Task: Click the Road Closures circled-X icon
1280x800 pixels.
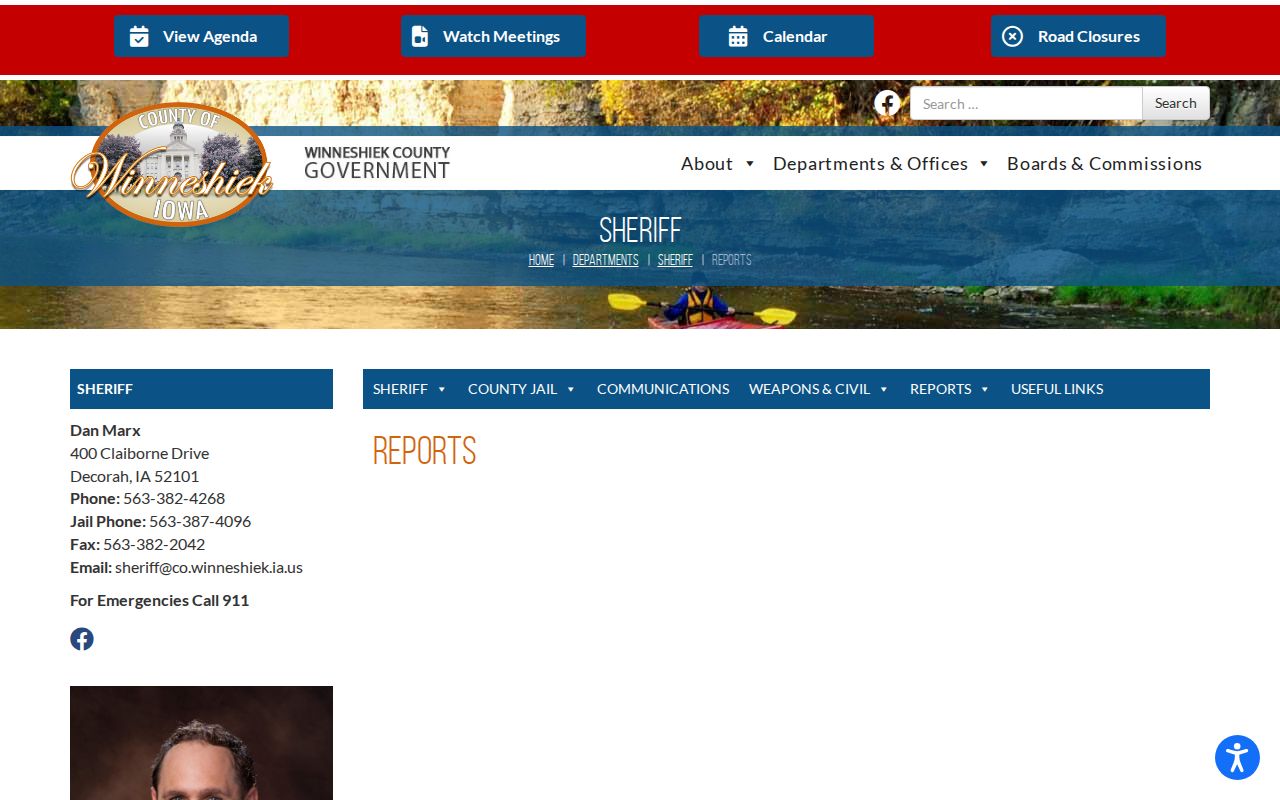Action: point(1013,36)
